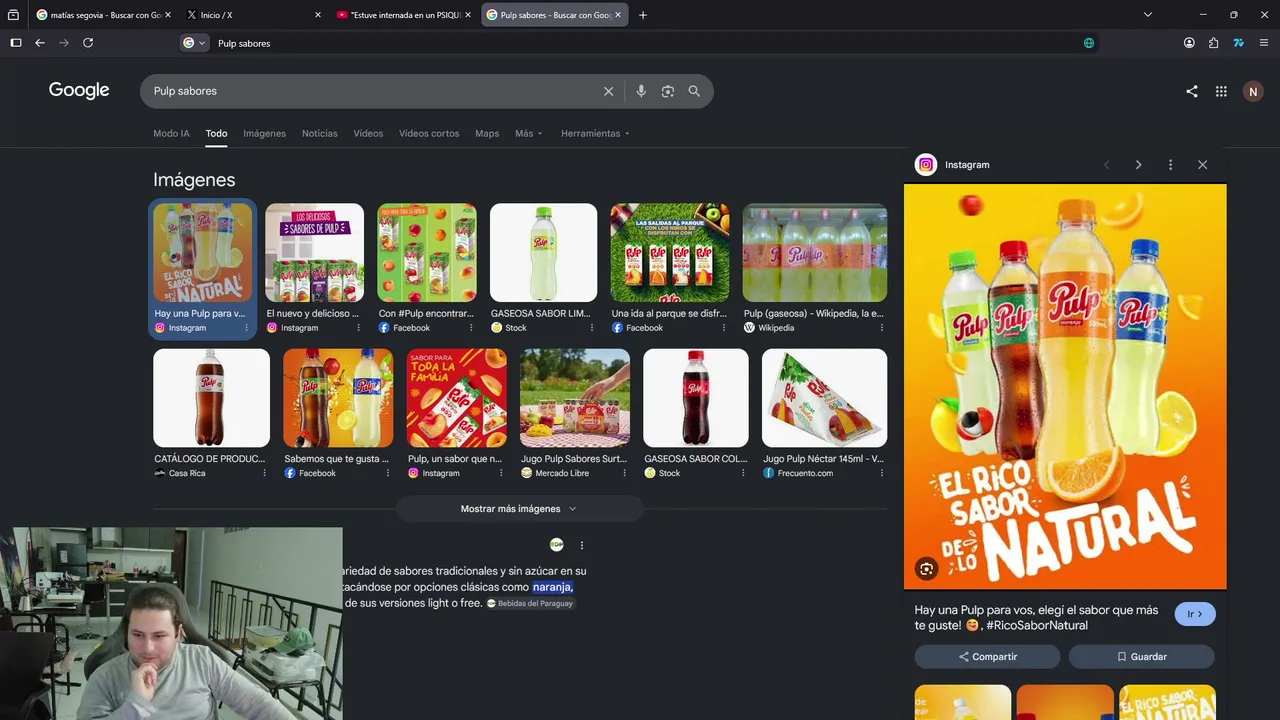This screenshot has width=1280, height=720.
Task: Expand the tab search dropdown chevron
Action: pyautogui.click(x=1148, y=15)
